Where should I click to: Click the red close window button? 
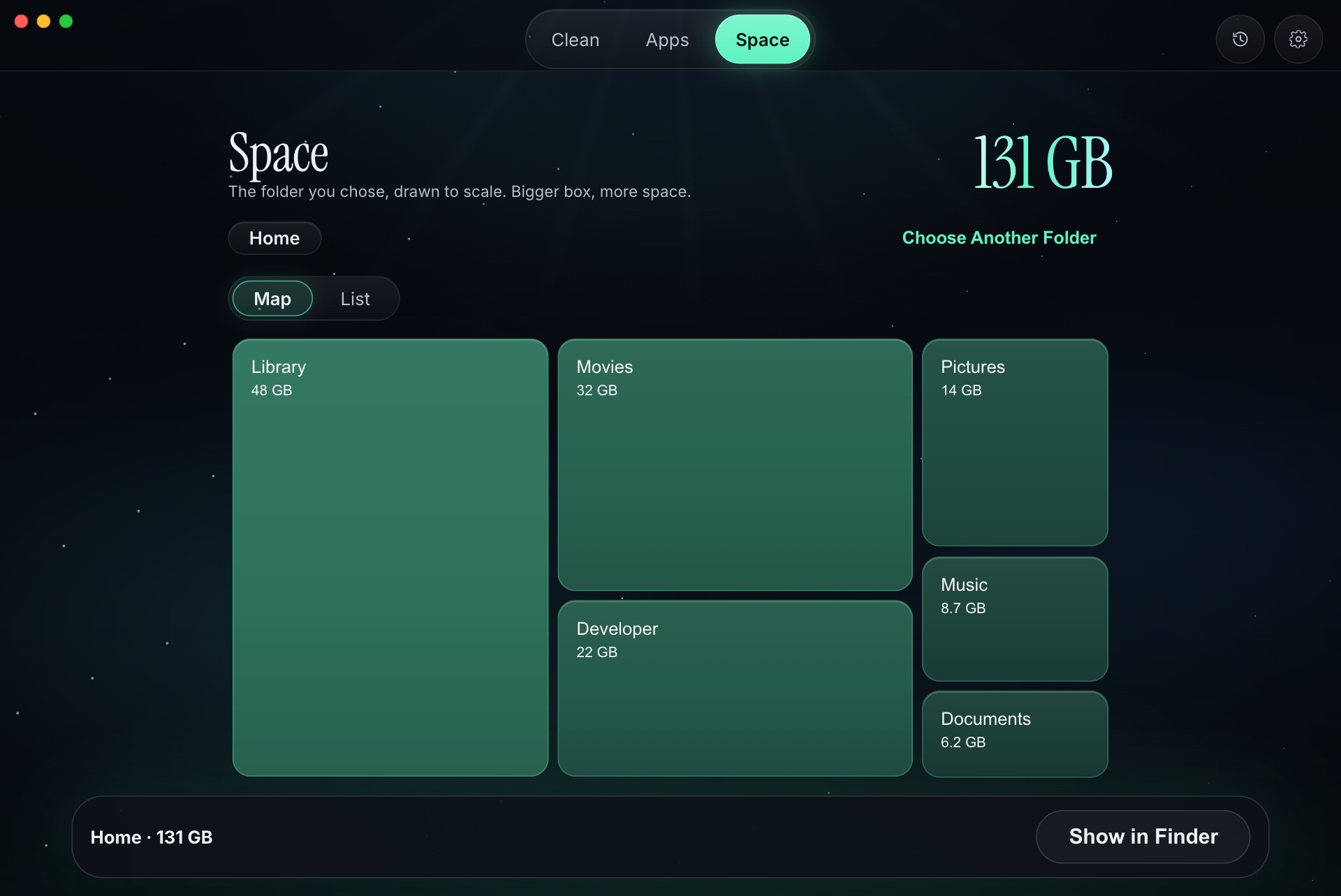coord(22,22)
